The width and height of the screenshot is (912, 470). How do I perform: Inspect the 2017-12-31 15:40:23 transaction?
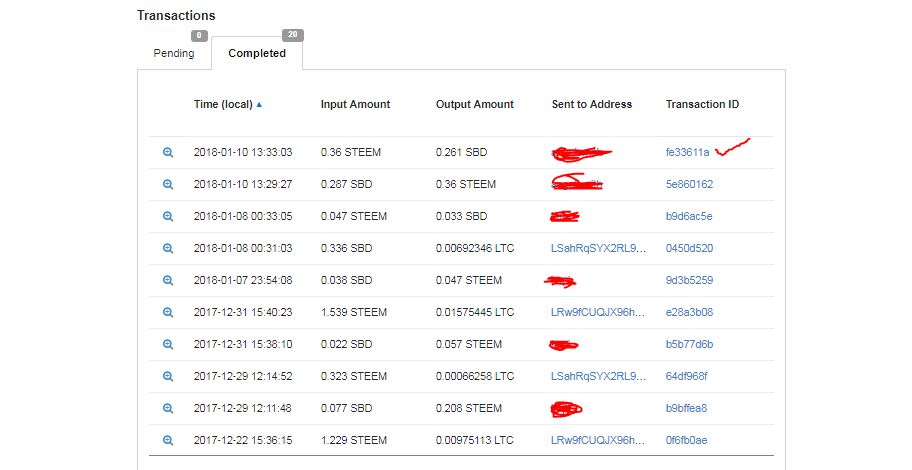[x=168, y=312]
